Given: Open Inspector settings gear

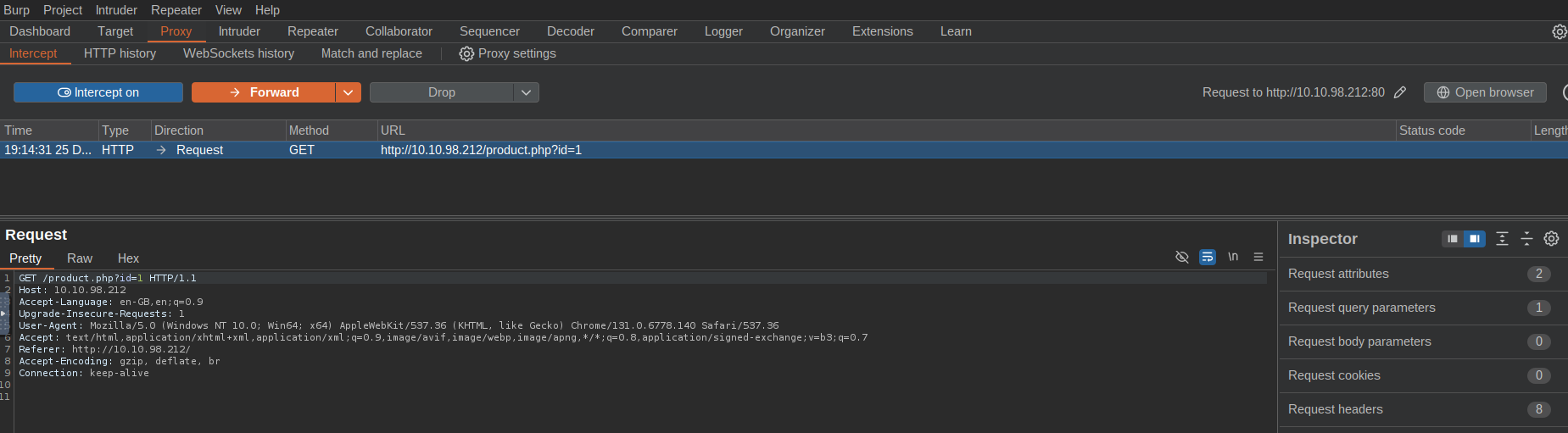Looking at the screenshot, I should (1551, 239).
